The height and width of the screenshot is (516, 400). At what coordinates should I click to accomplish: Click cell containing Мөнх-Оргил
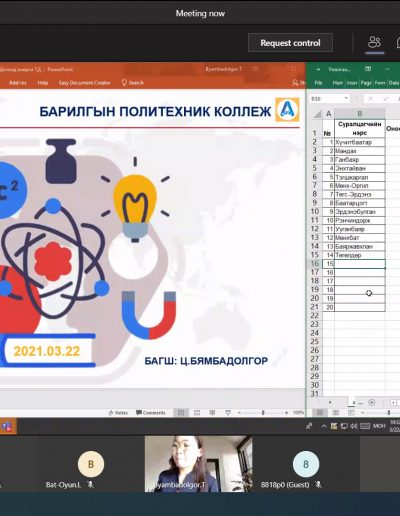(360, 186)
